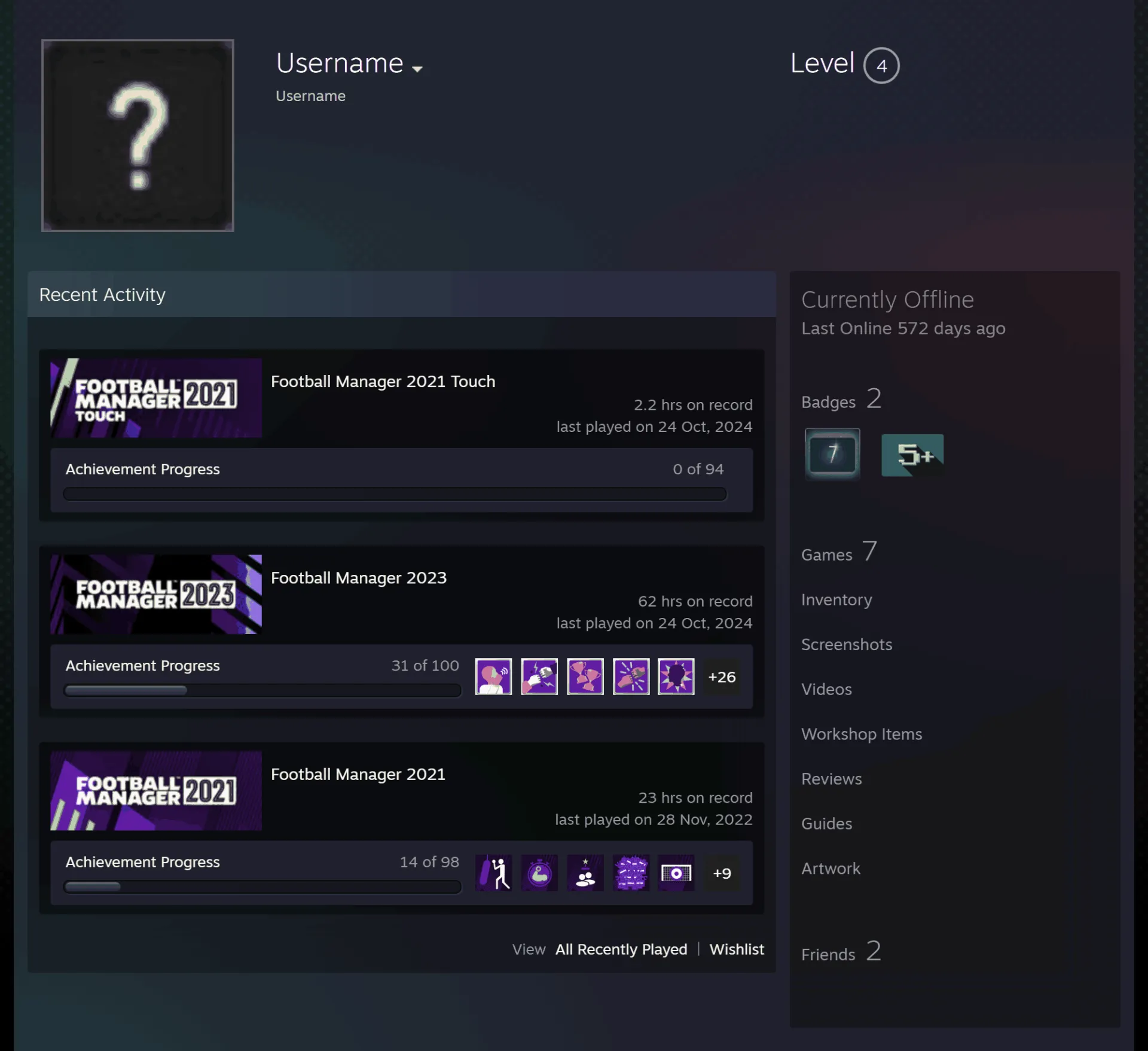Open the Badges section
1148x1051 pixels.
pos(841,399)
